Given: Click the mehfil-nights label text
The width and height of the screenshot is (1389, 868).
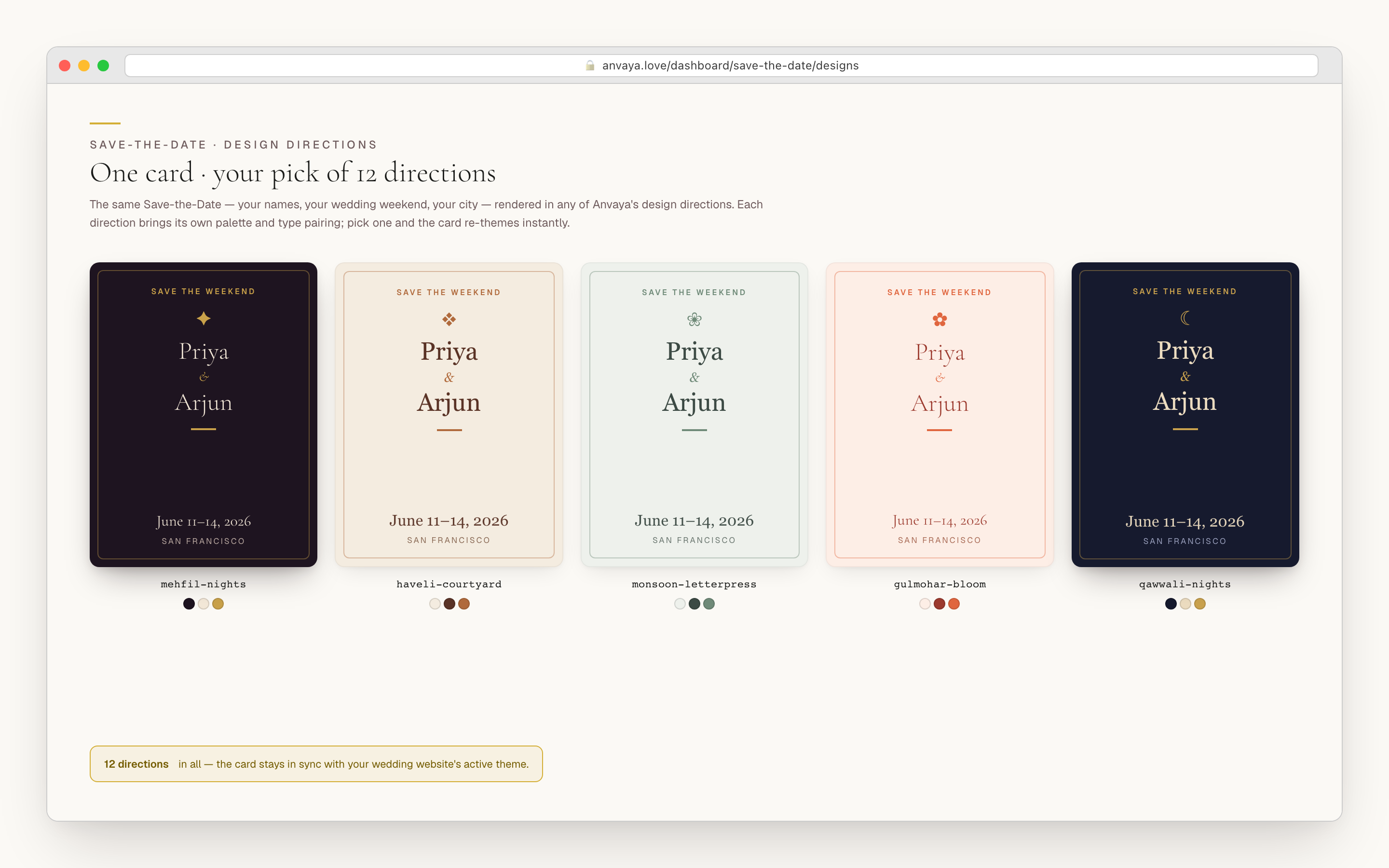Looking at the screenshot, I should click(203, 584).
